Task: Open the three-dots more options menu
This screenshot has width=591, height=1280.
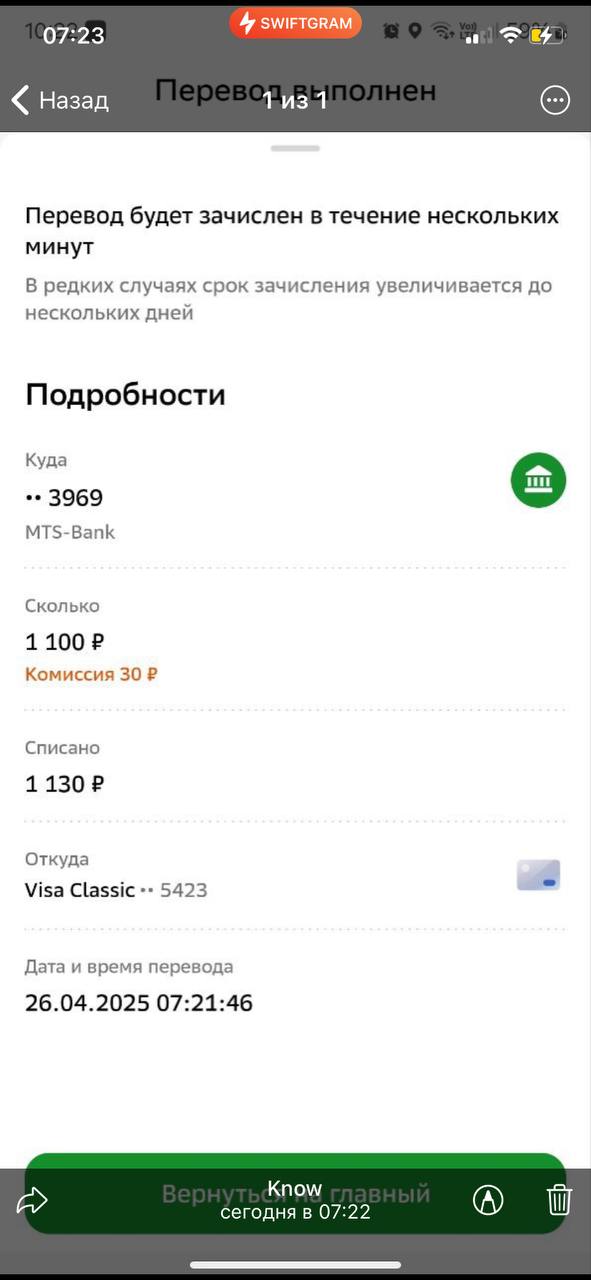Action: click(555, 100)
